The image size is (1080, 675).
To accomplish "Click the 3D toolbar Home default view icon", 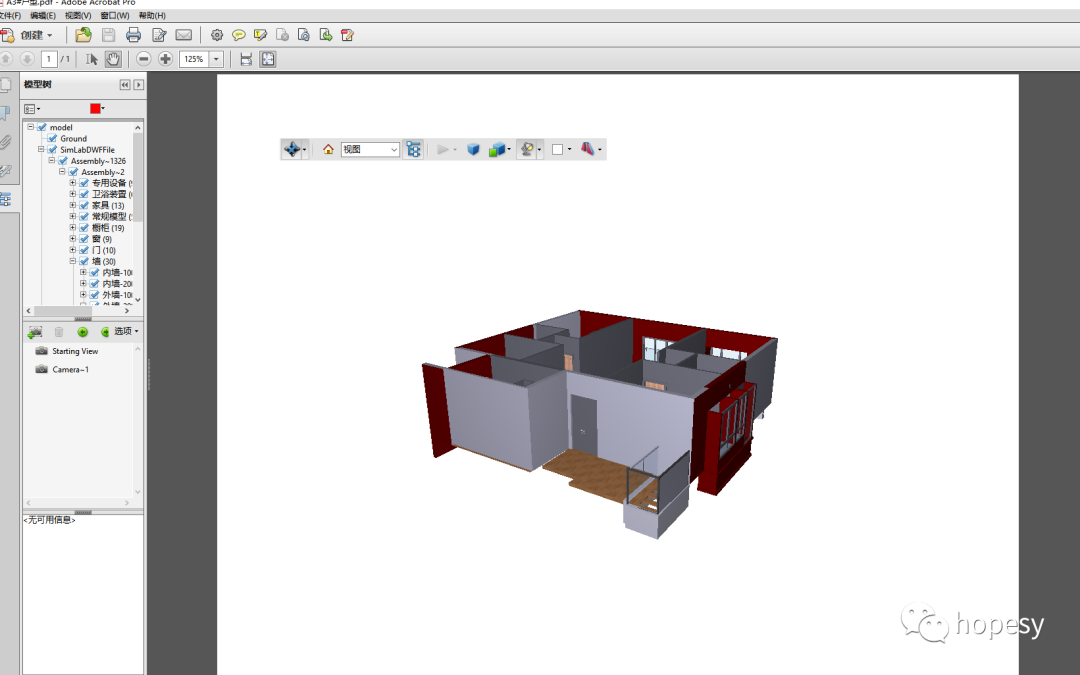I will pyautogui.click(x=328, y=149).
